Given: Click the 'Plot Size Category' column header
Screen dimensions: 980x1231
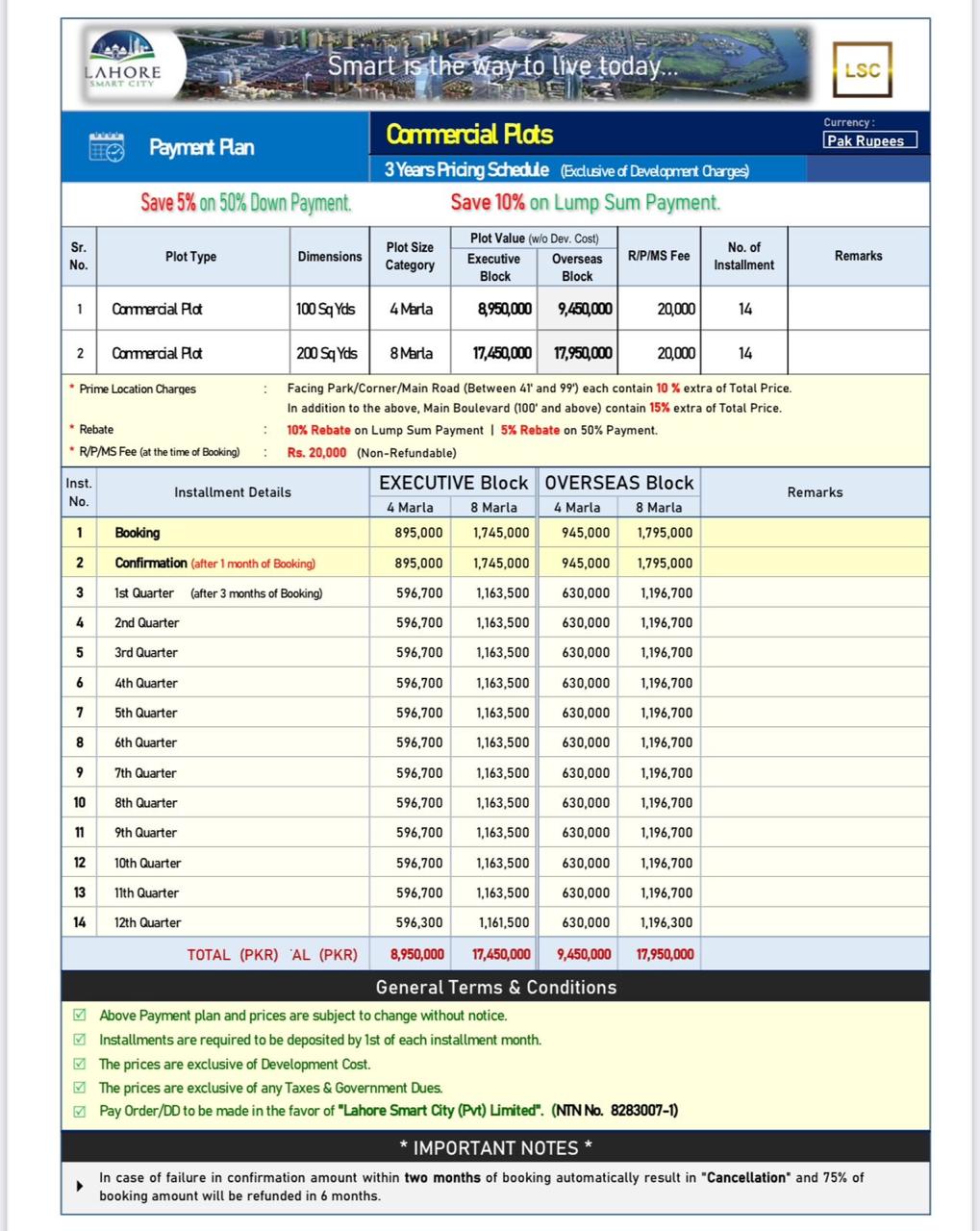Looking at the screenshot, I should click(410, 256).
